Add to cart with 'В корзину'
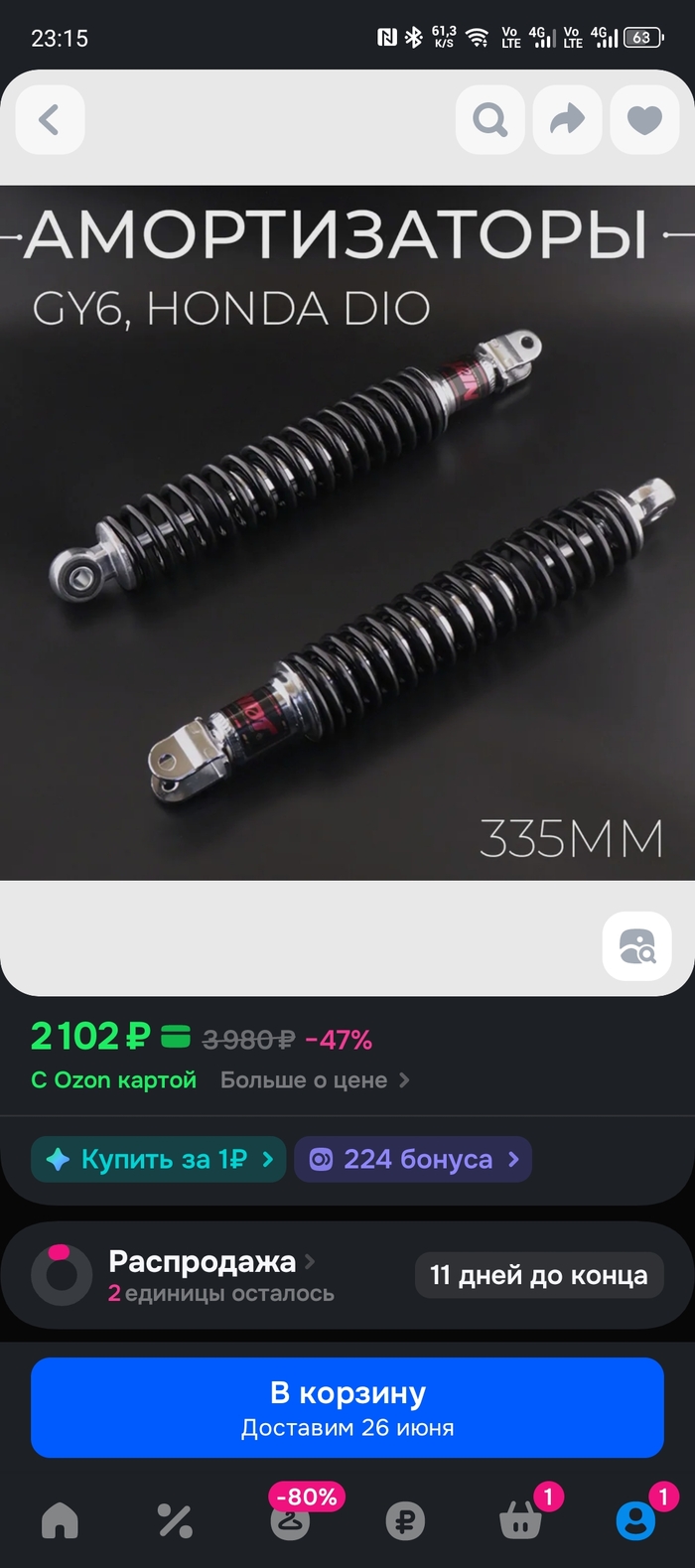The height and width of the screenshot is (1568, 695). 347,1407
